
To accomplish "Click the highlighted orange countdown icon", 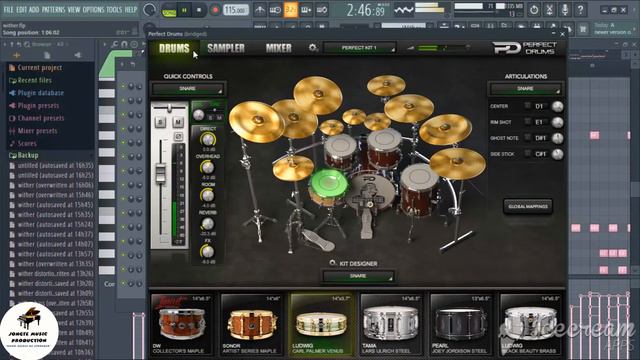I will pos(291,10).
